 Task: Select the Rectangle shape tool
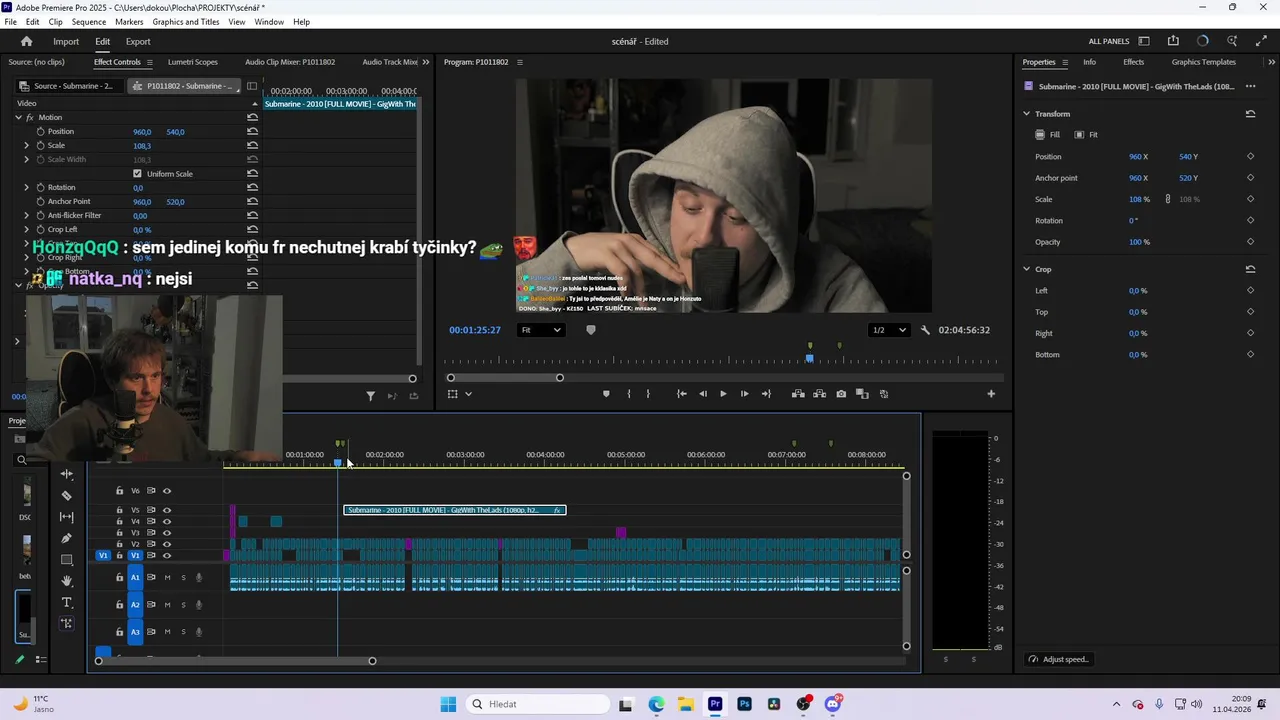point(67,560)
